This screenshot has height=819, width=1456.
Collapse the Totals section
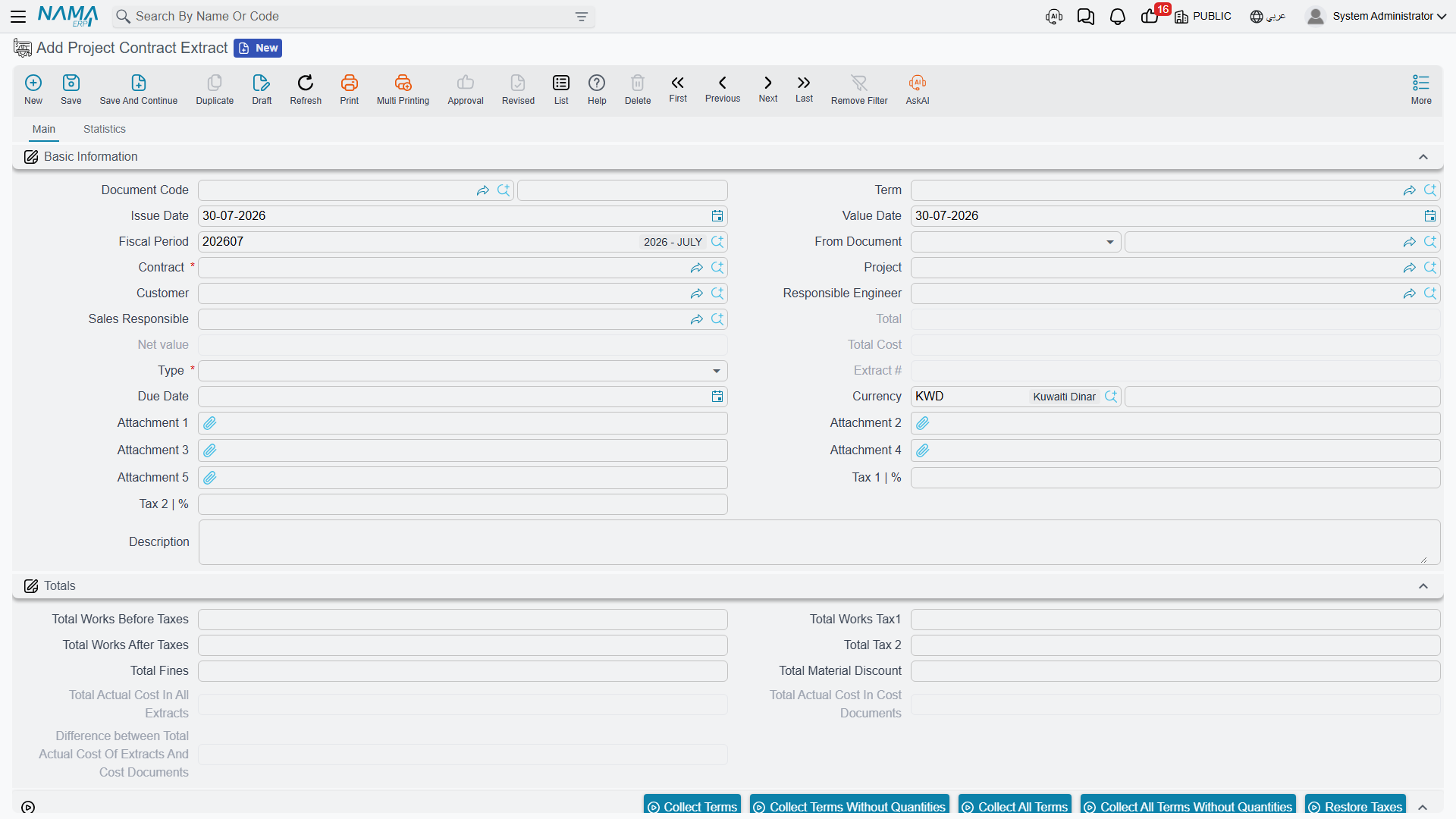click(1423, 586)
